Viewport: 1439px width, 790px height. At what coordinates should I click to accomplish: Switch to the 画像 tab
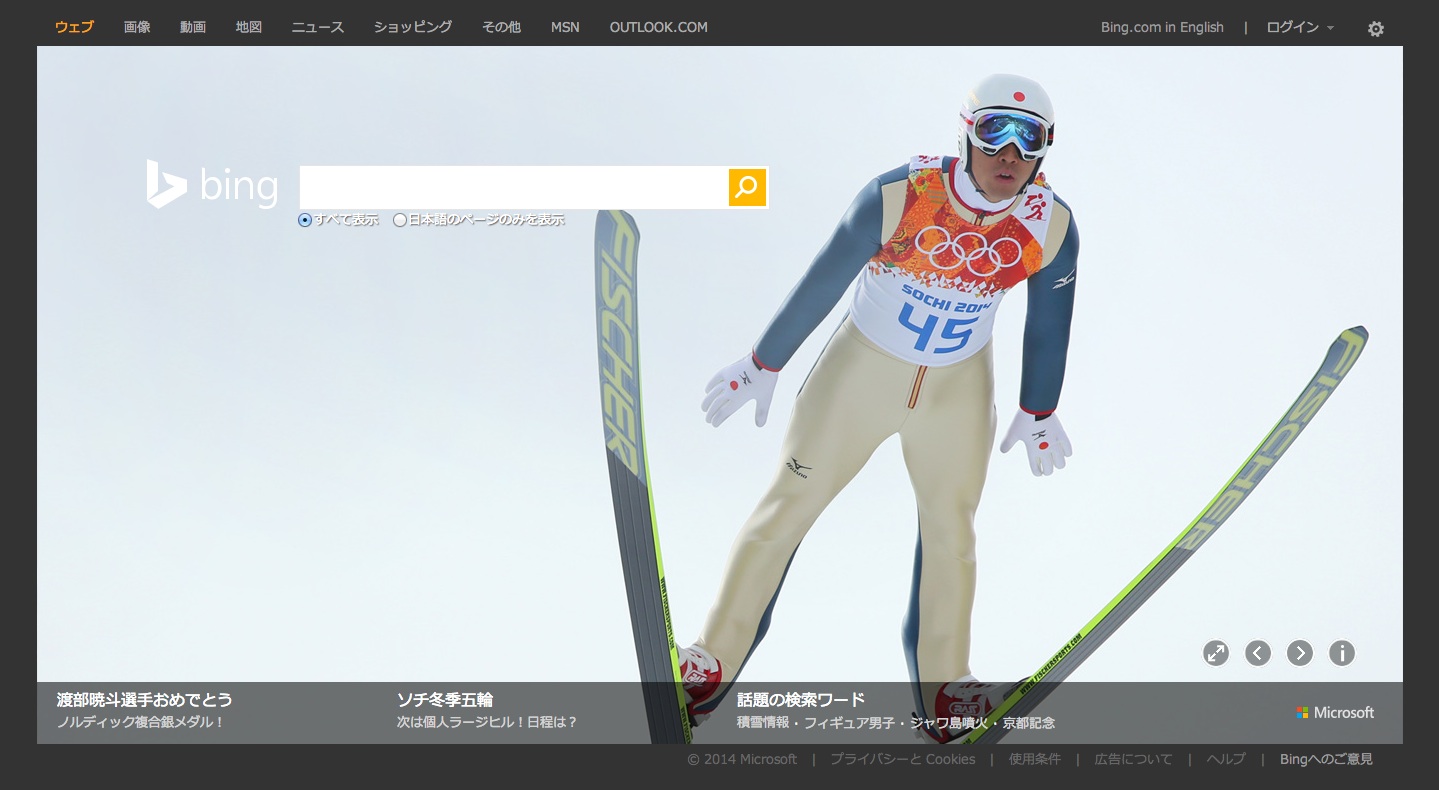[x=137, y=27]
